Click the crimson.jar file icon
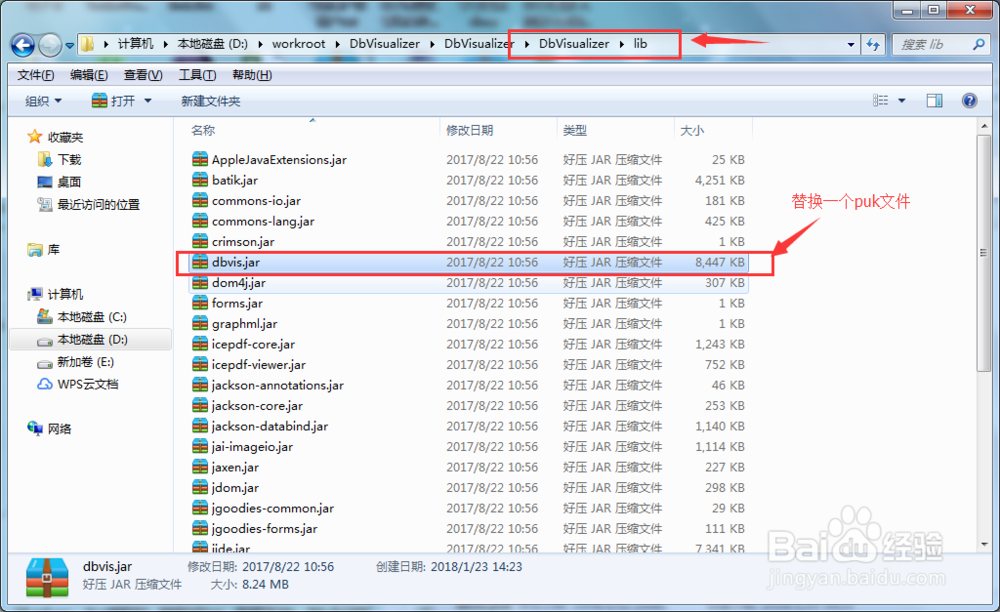 200,241
